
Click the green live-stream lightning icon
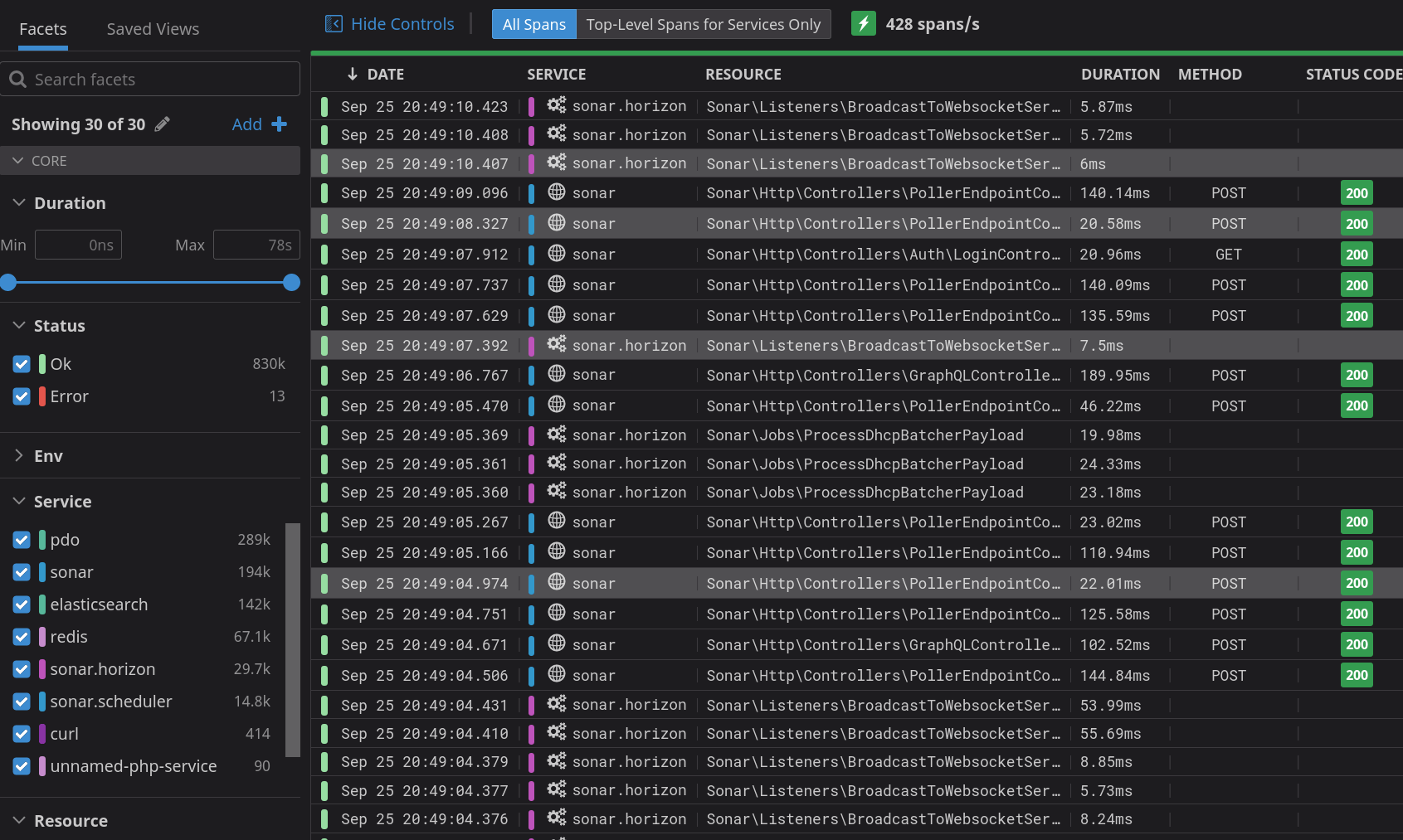[864, 23]
